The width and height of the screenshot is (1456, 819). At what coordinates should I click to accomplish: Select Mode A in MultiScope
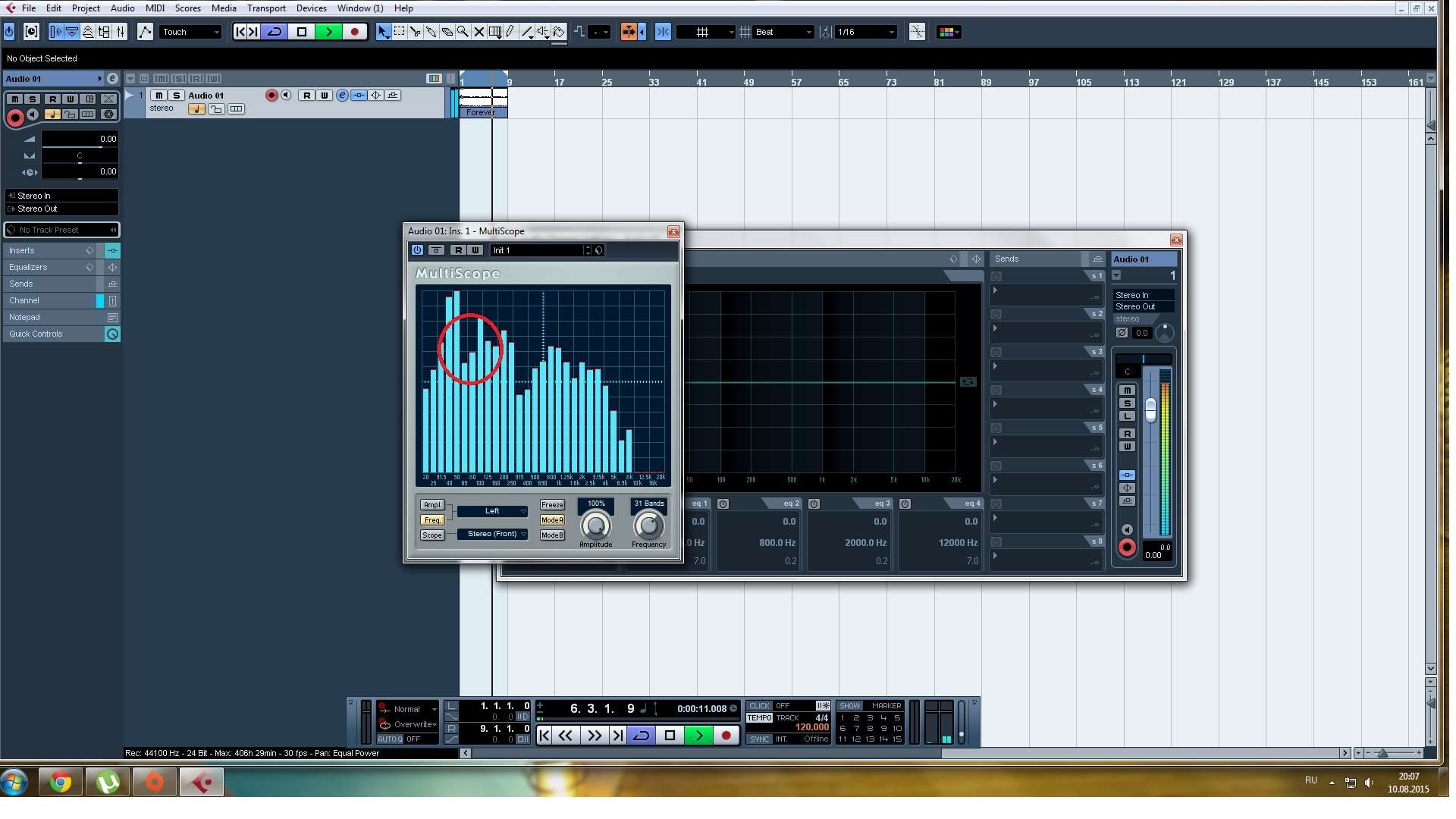[552, 520]
